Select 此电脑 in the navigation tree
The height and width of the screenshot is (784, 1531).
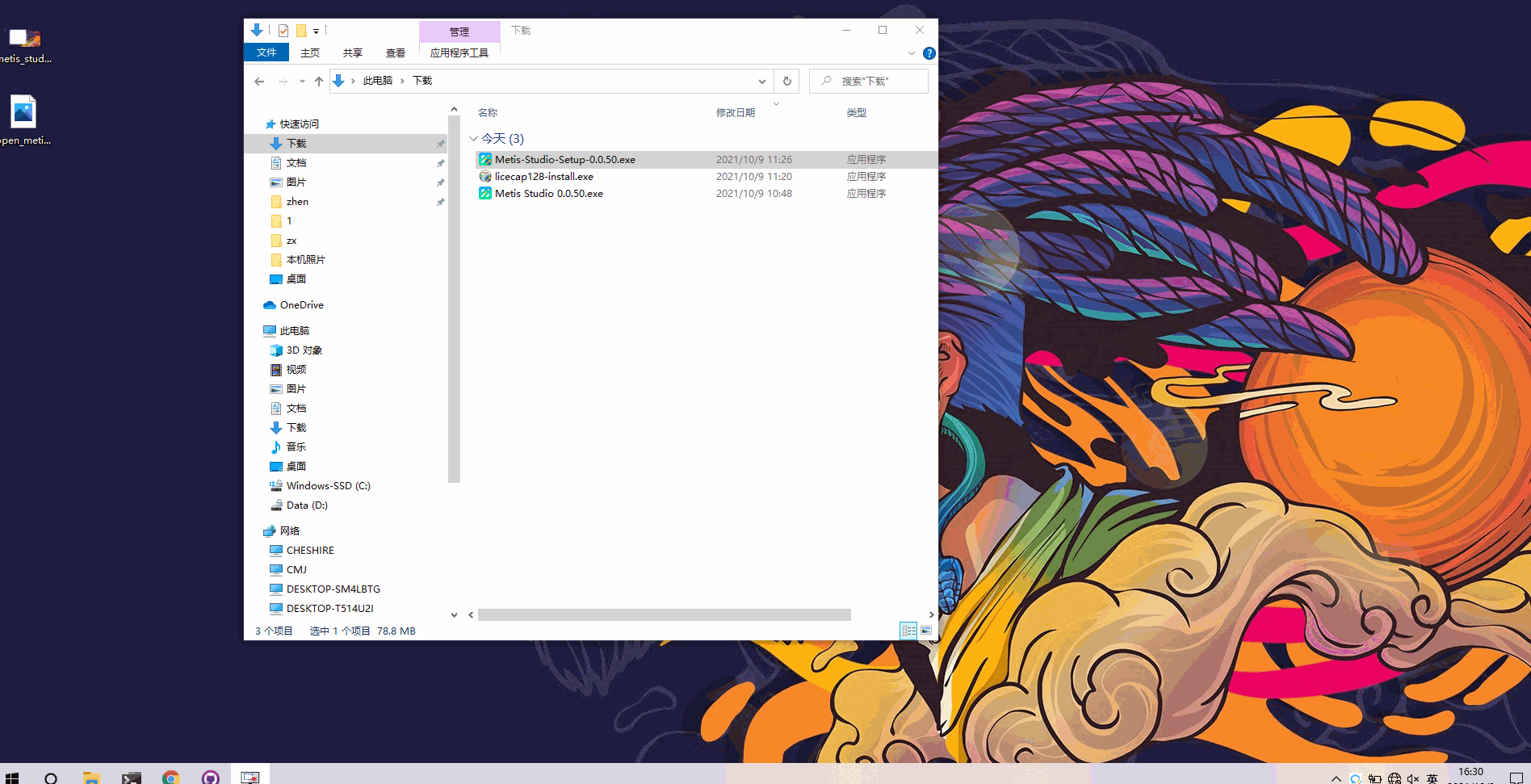(295, 331)
